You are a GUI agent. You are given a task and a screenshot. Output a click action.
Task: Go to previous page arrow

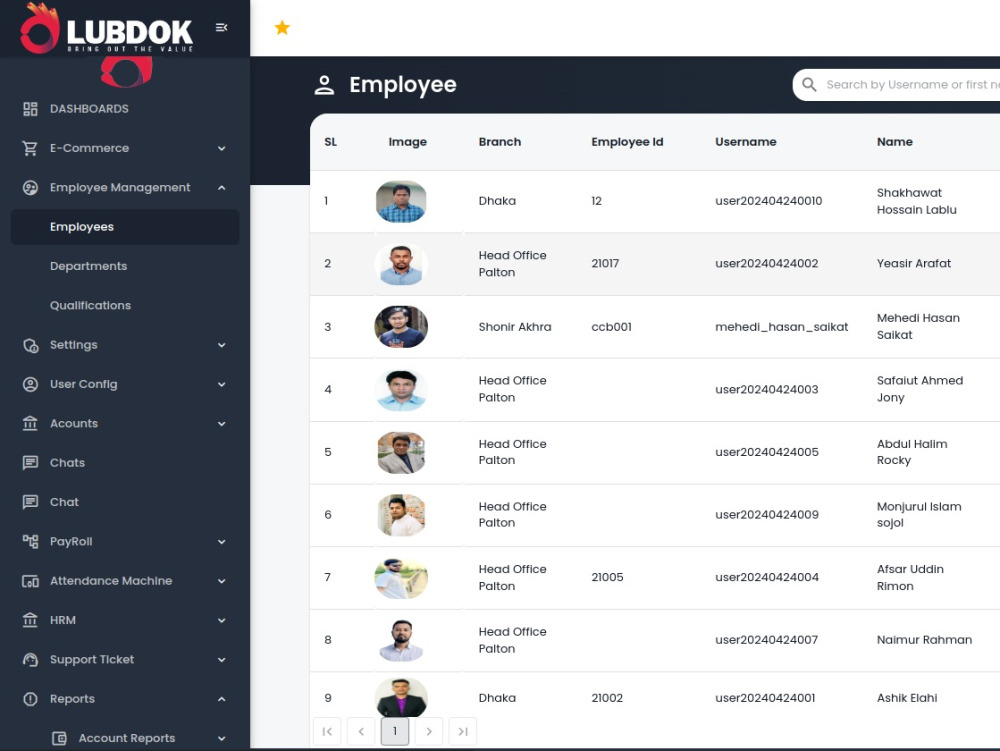tap(361, 731)
